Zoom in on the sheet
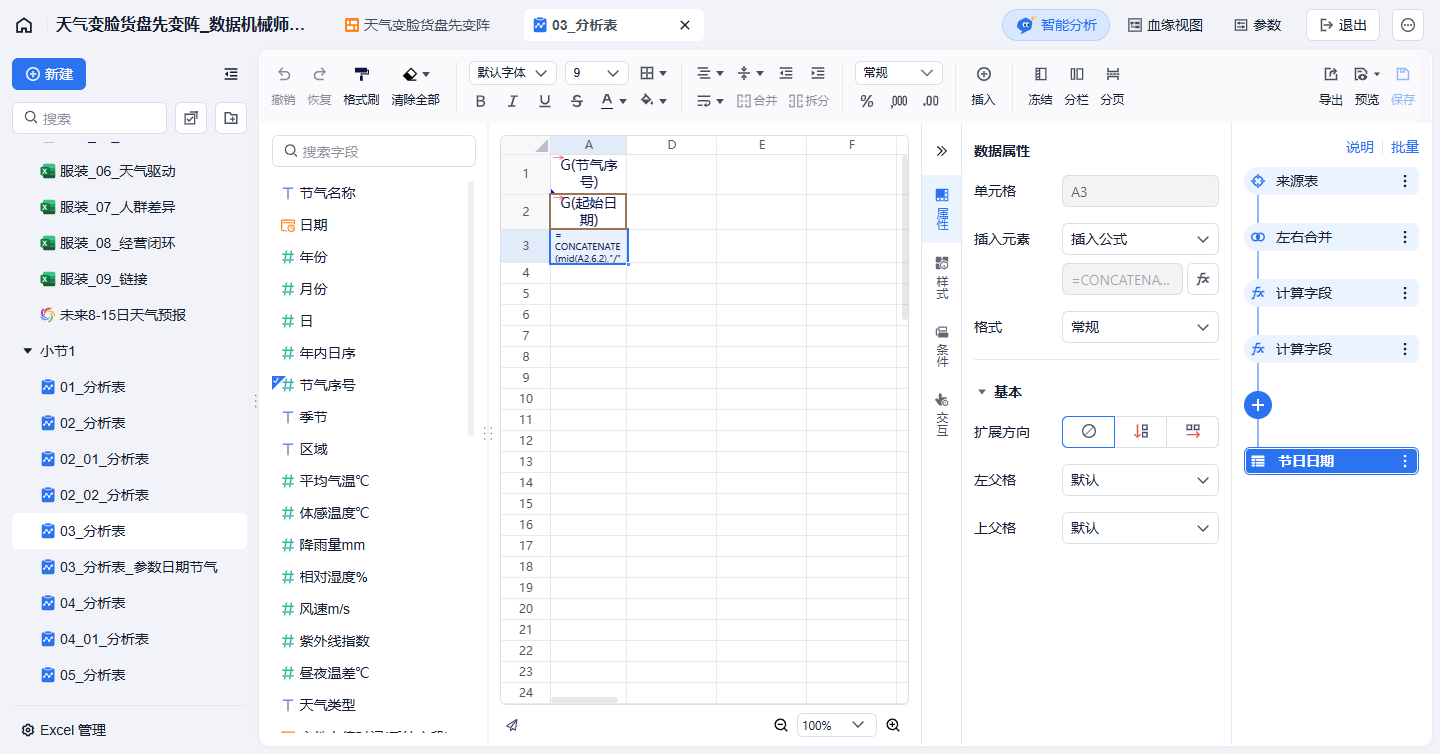The image size is (1440, 754). pyautogui.click(x=893, y=725)
